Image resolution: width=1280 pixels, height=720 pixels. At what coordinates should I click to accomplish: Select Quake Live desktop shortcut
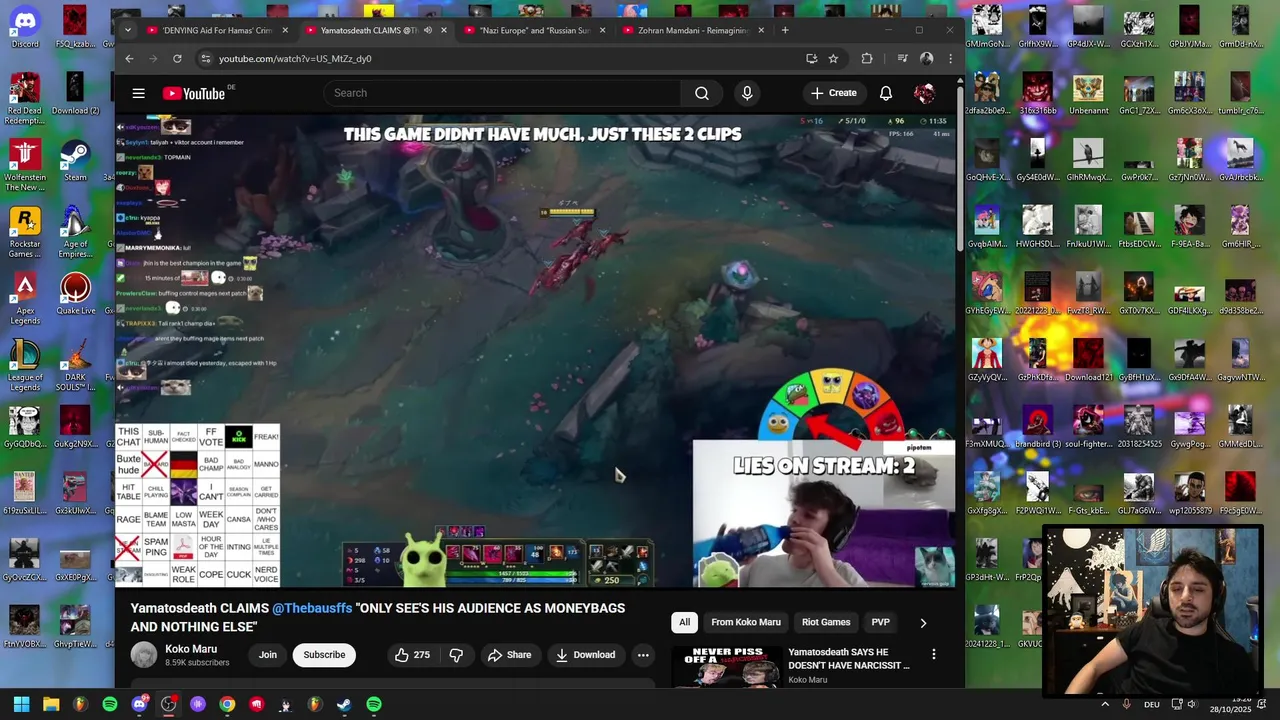(x=75, y=294)
